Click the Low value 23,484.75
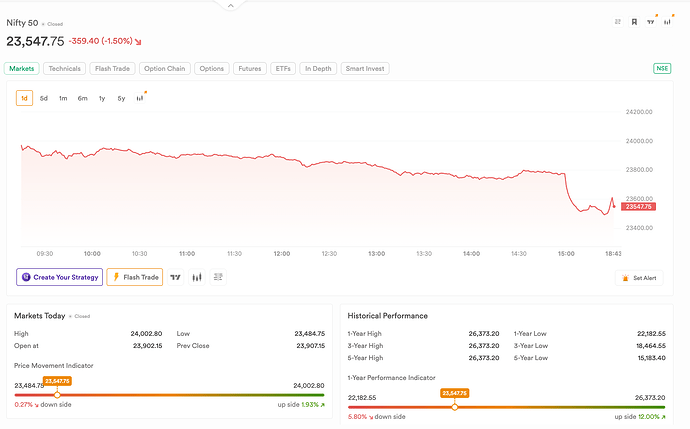 [x=310, y=334]
